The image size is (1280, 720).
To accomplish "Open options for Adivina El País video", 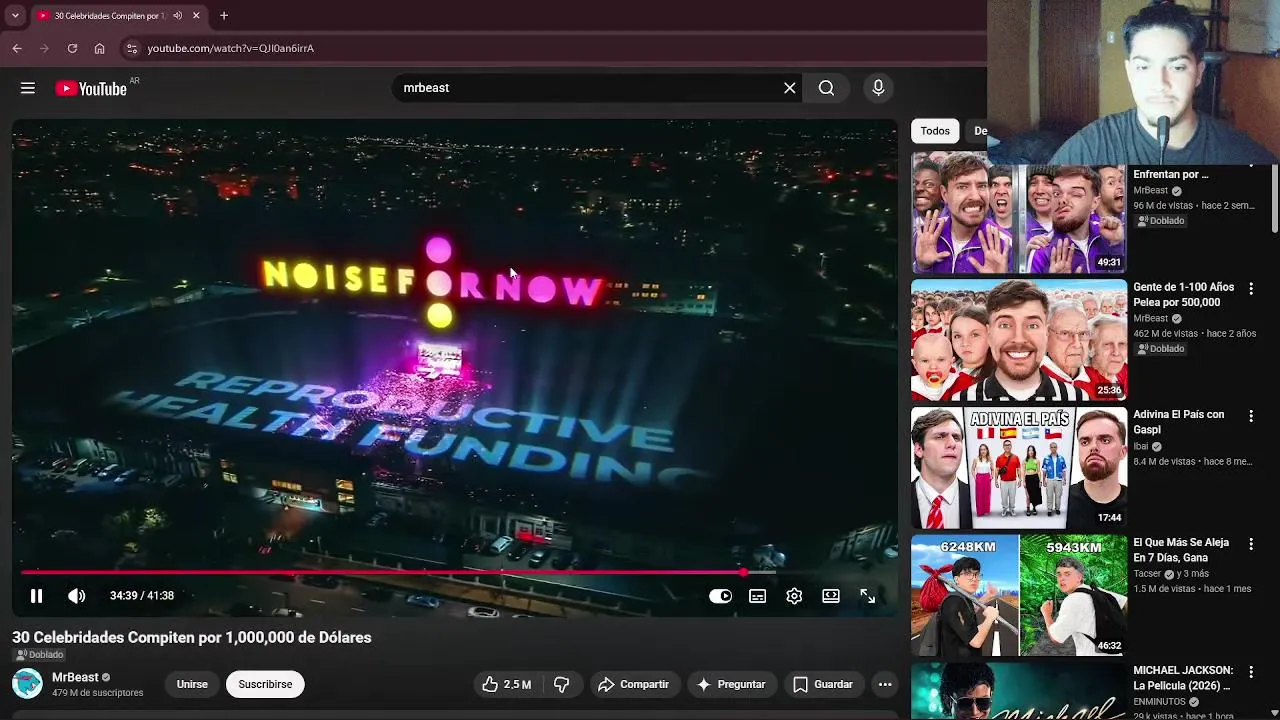I will (1251, 416).
